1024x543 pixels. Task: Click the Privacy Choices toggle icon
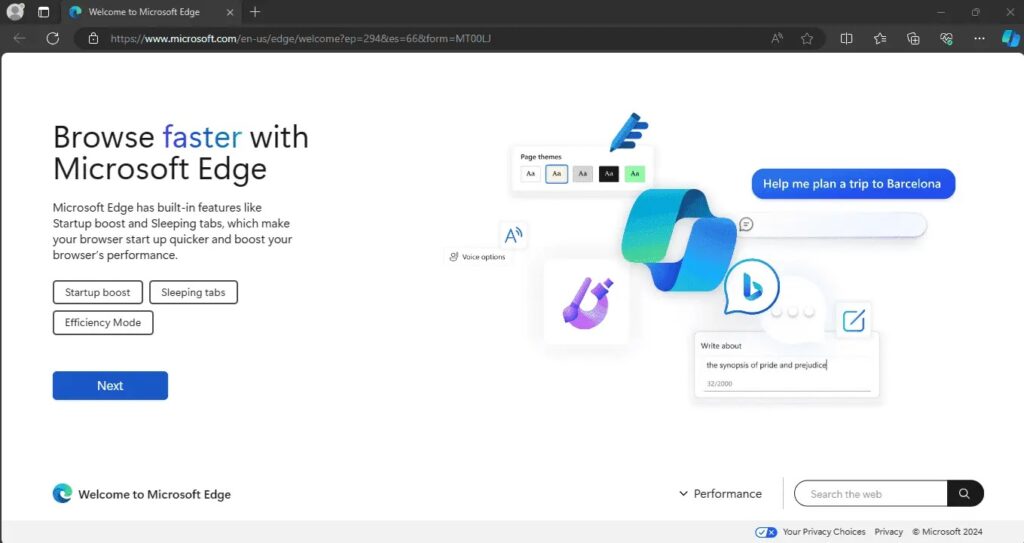(x=766, y=532)
